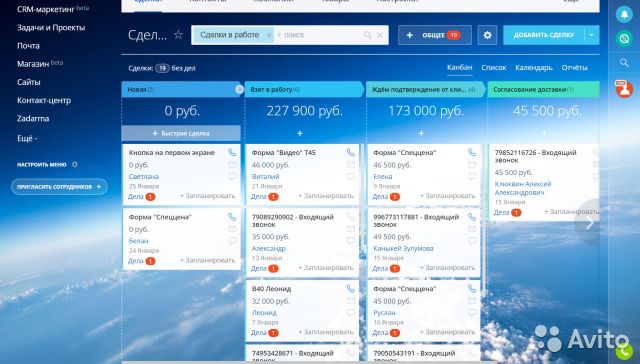
Task: Expand the Ещё menu in left sidebar
Action: click(x=27, y=139)
